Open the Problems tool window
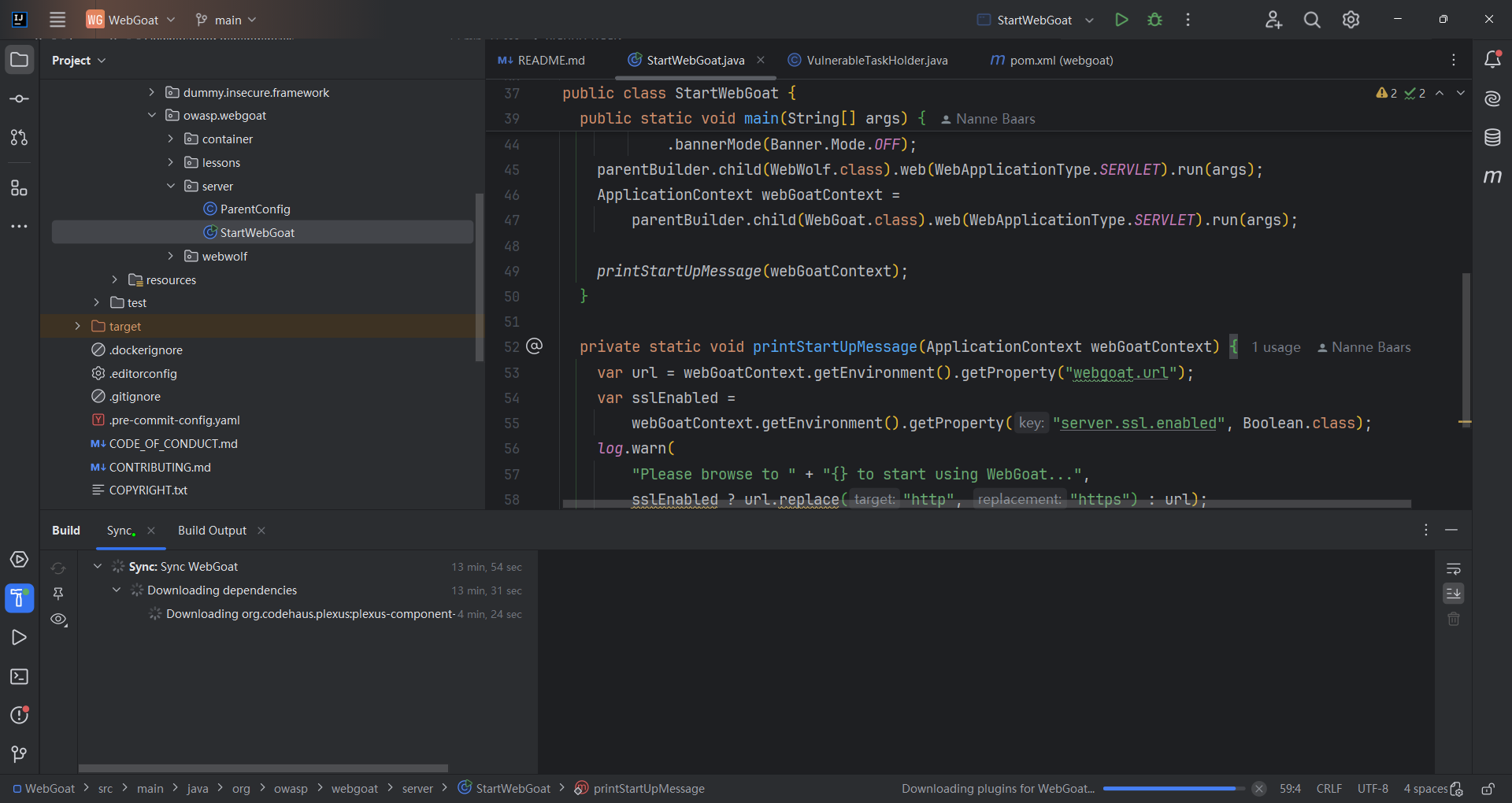The image size is (1512, 803). [20, 715]
